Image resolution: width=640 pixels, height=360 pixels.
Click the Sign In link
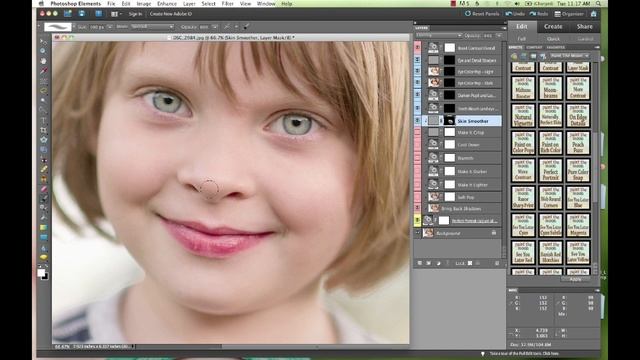(x=135, y=14)
